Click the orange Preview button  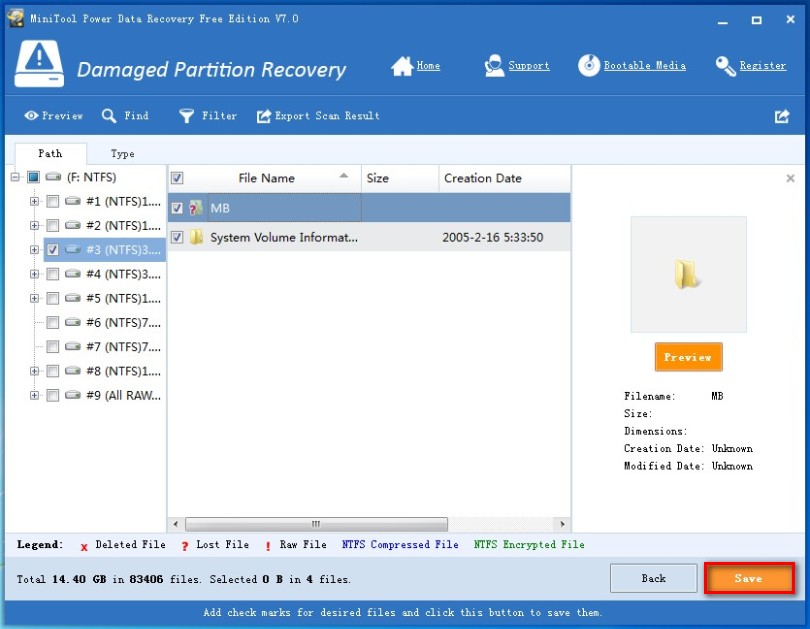point(688,357)
